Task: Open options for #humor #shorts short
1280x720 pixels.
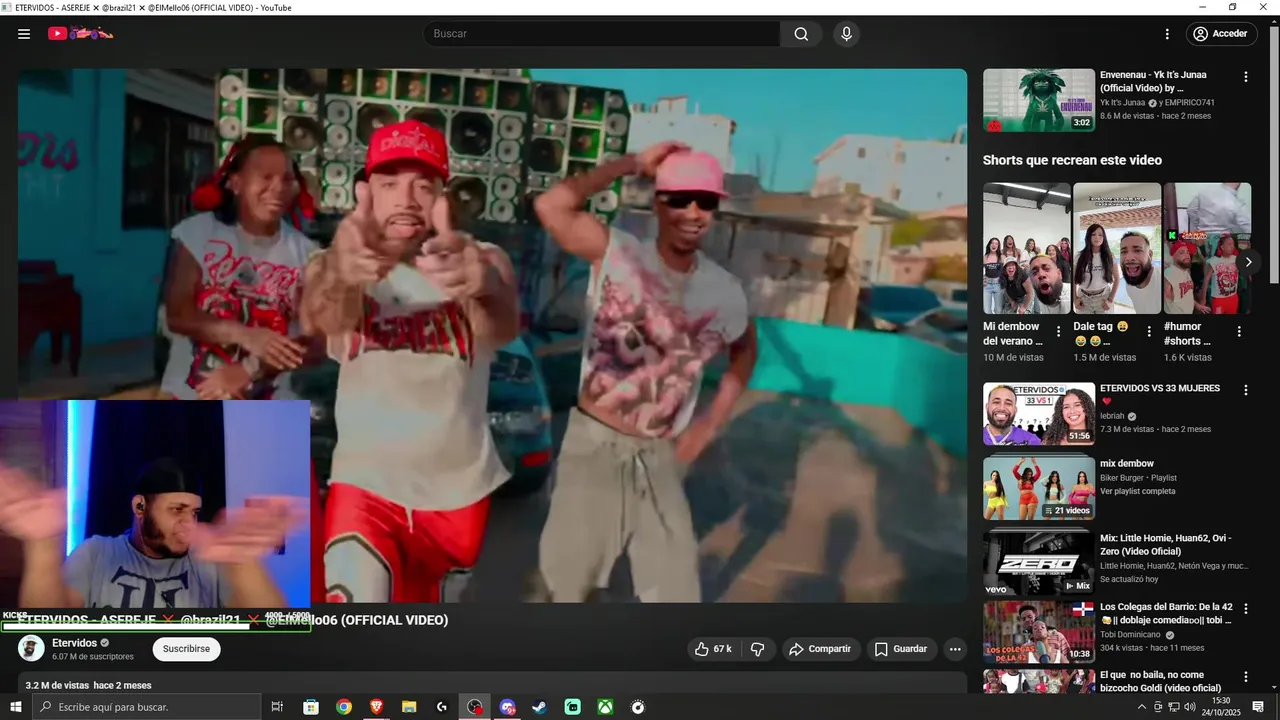Action: point(1239,332)
